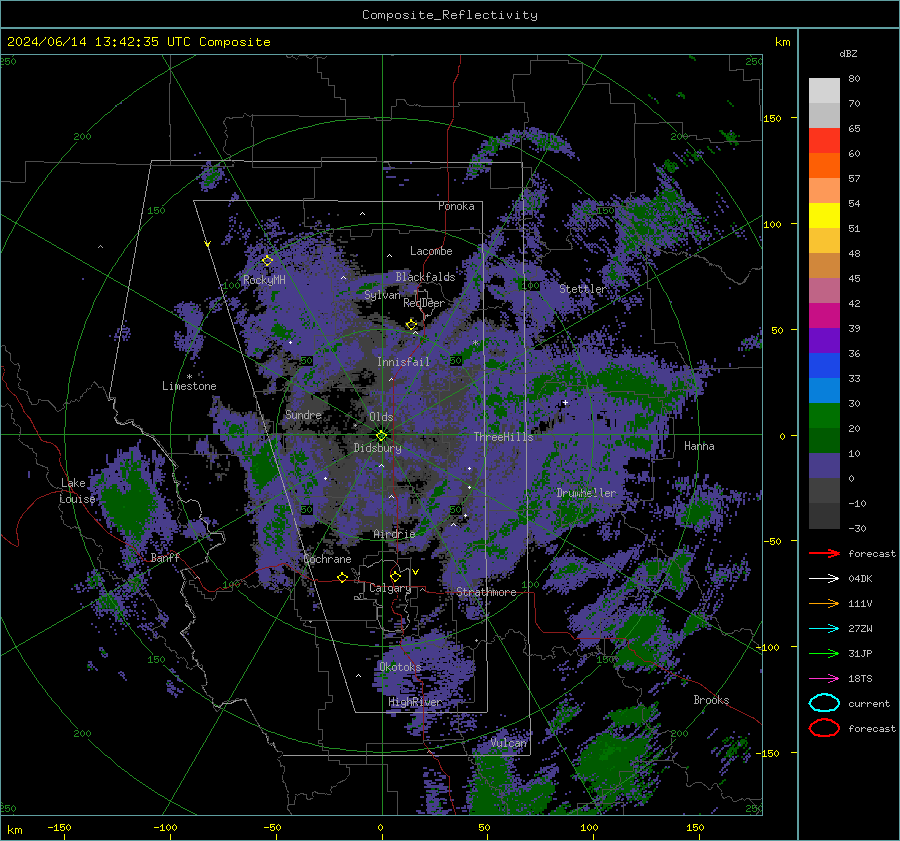Click the dBZ legend heading

[848, 54]
